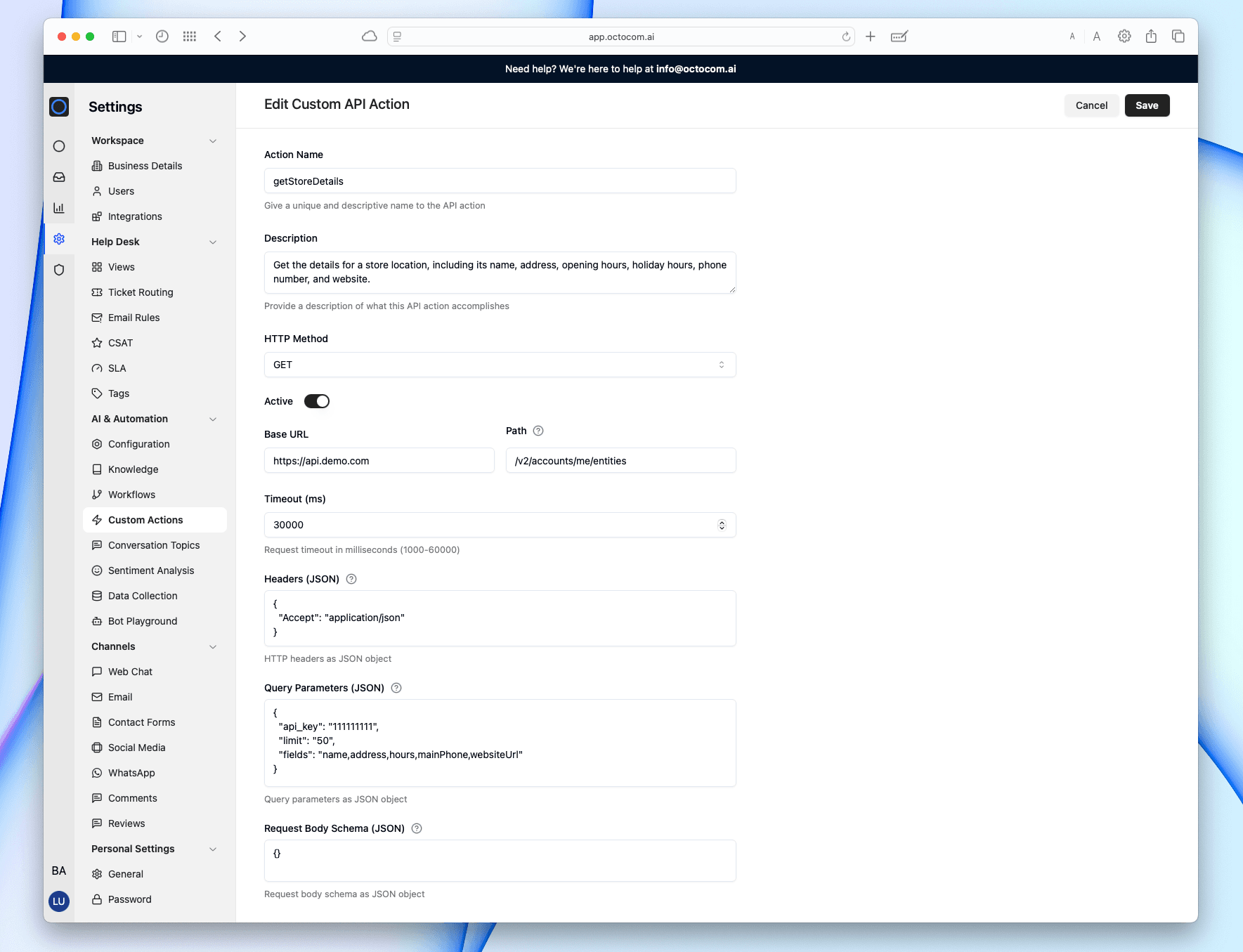Click the Action Name input field
Image resolution: width=1243 pixels, height=952 pixels.
point(500,181)
